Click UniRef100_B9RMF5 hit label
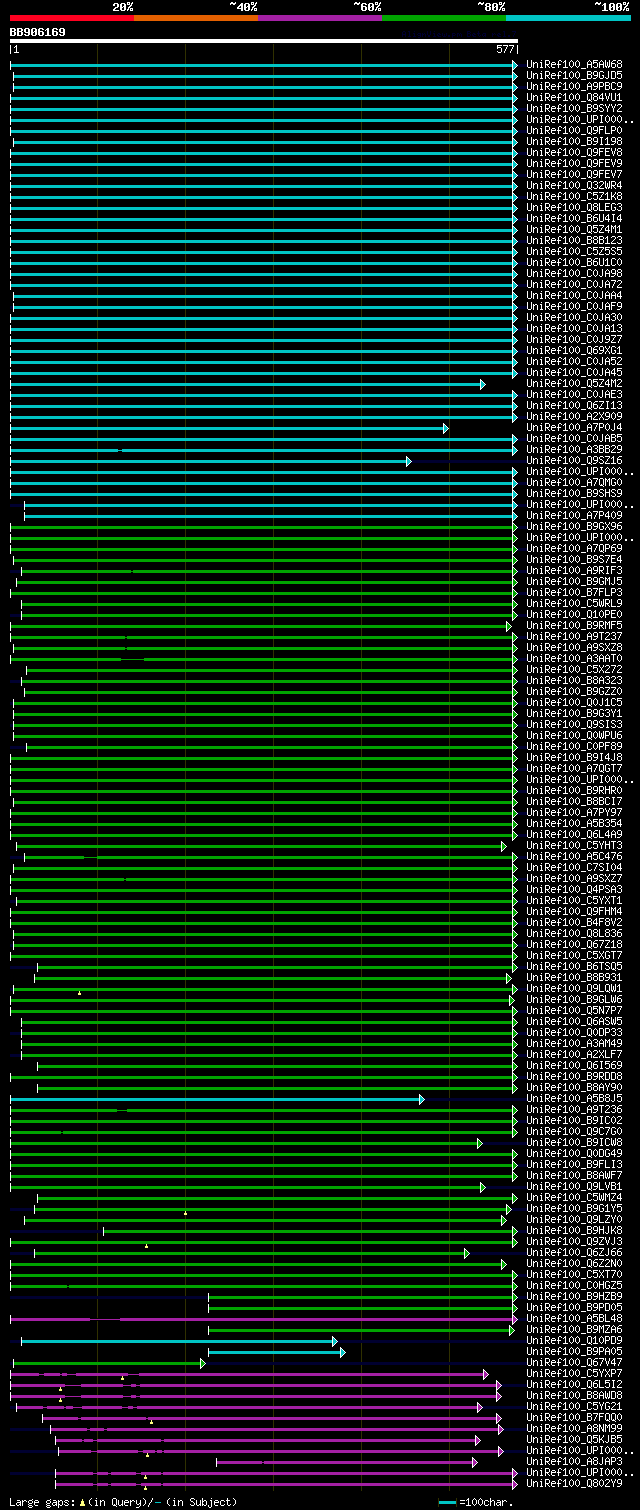The width and height of the screenshot is (640, 1510). pyautogui.click(x=574, y=625)
